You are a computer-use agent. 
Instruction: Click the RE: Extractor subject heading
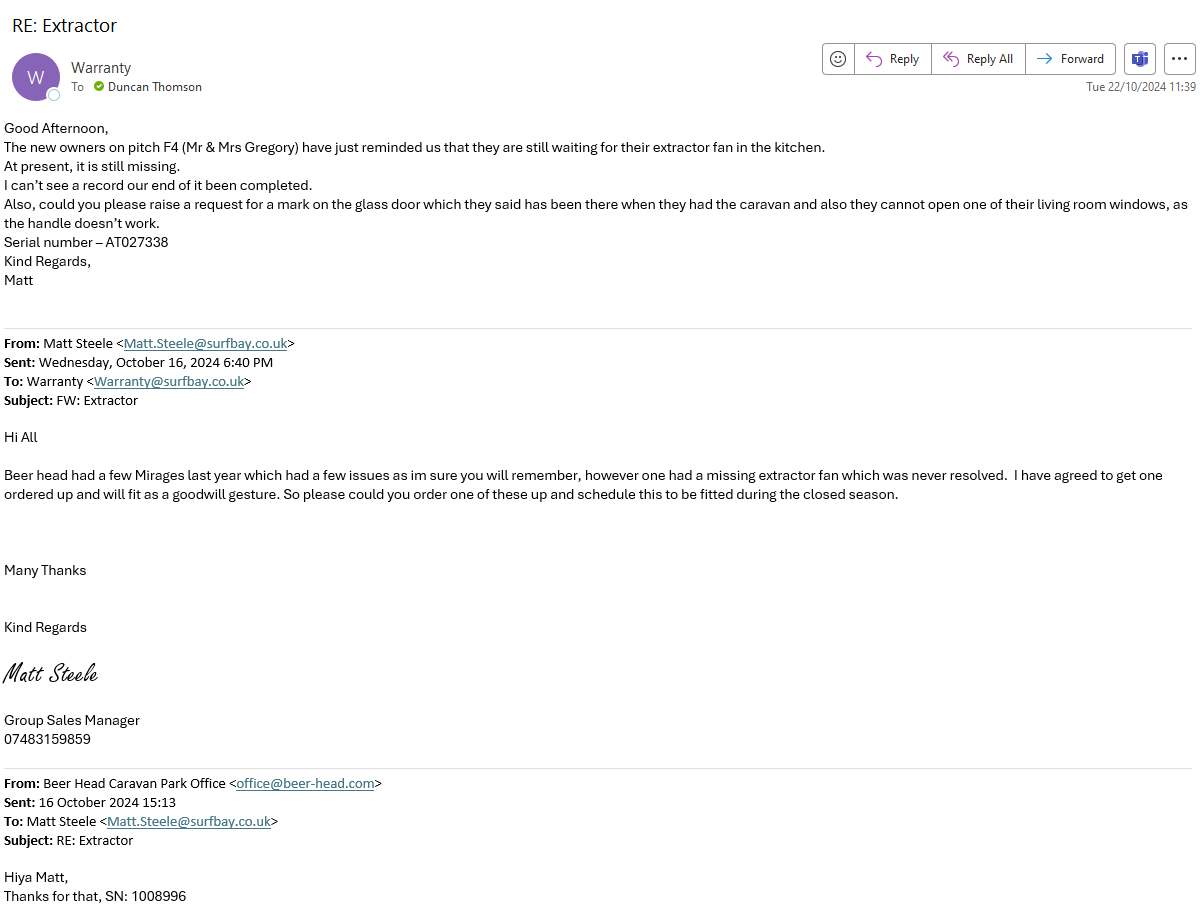[64, 25]
